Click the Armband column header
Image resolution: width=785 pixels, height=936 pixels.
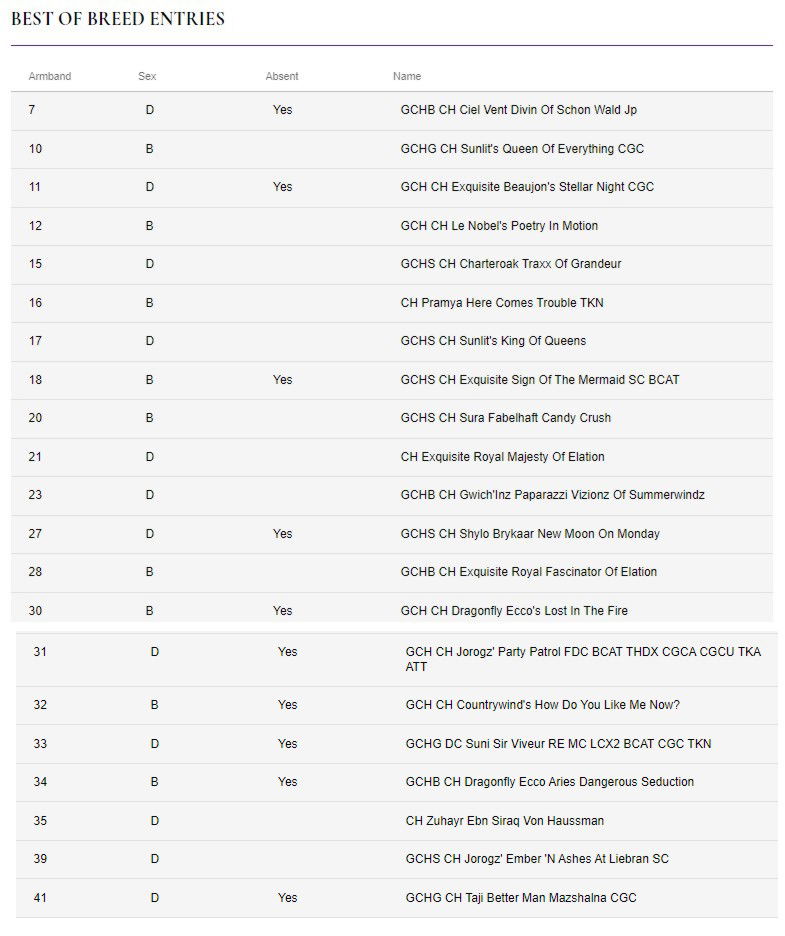[x=50, y=76]
